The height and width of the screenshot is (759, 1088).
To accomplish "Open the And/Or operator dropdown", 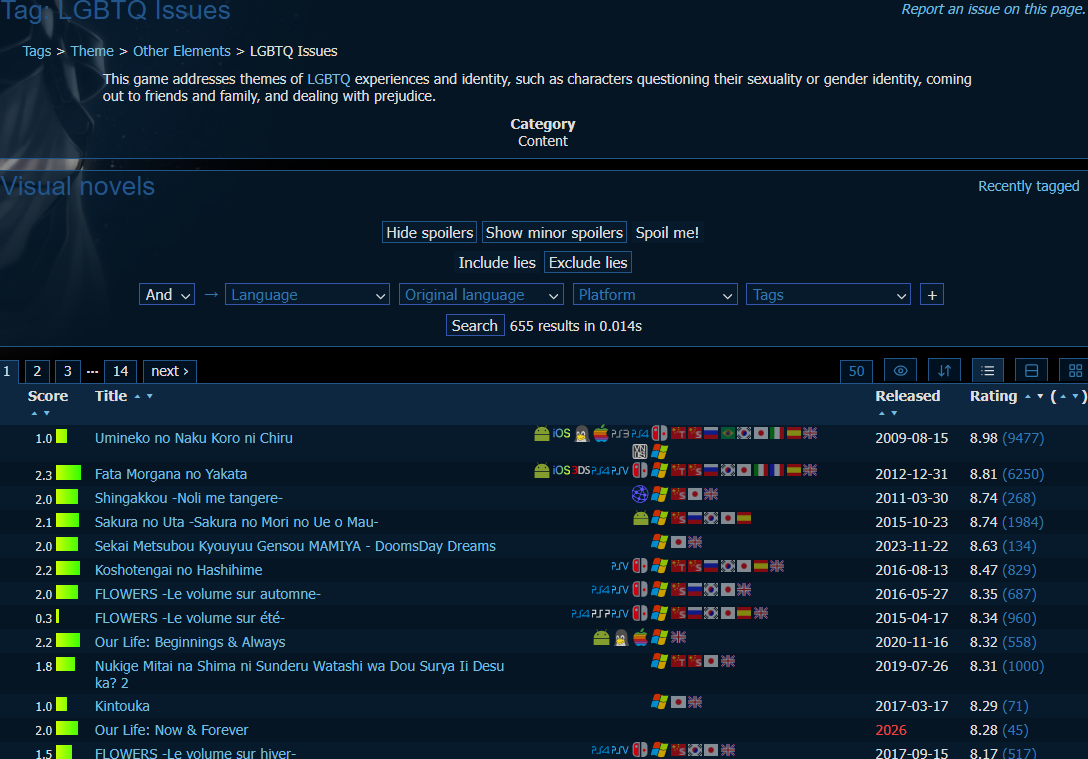I will pyautogui.click(x=167, y=295).
